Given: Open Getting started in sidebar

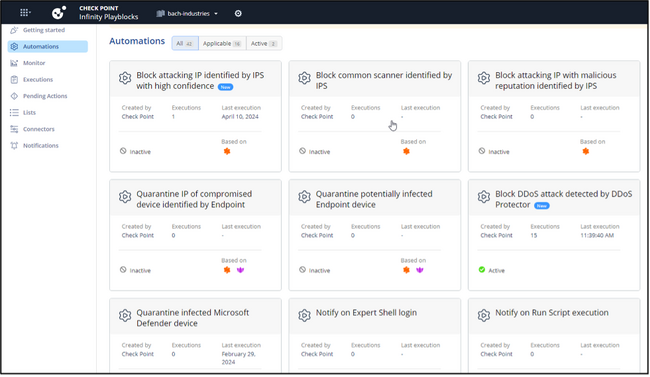Looking at the screenshot, I should tap(44, 30).
